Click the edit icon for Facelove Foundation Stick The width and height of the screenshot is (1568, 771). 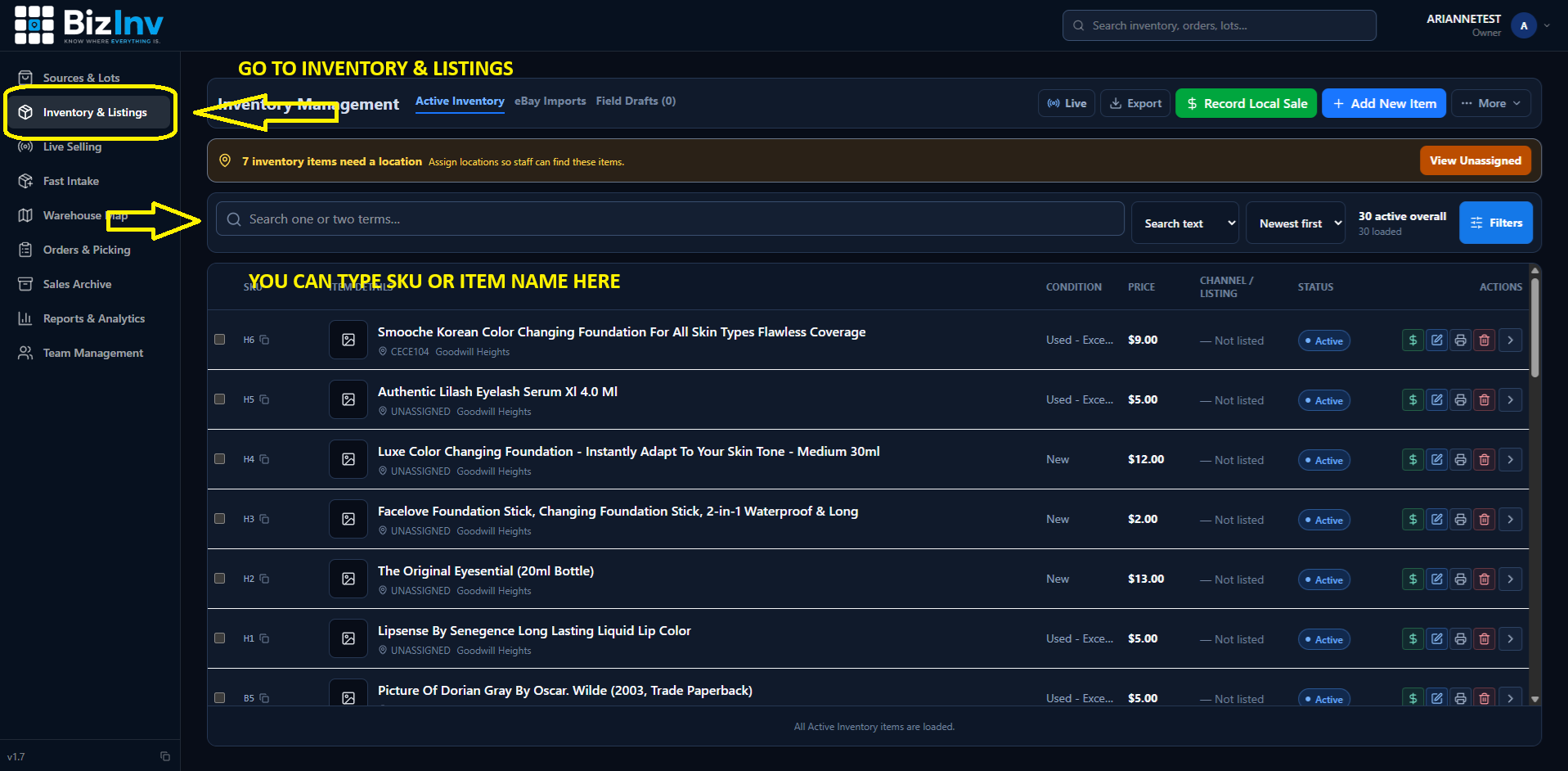[x=1436, y=519]
